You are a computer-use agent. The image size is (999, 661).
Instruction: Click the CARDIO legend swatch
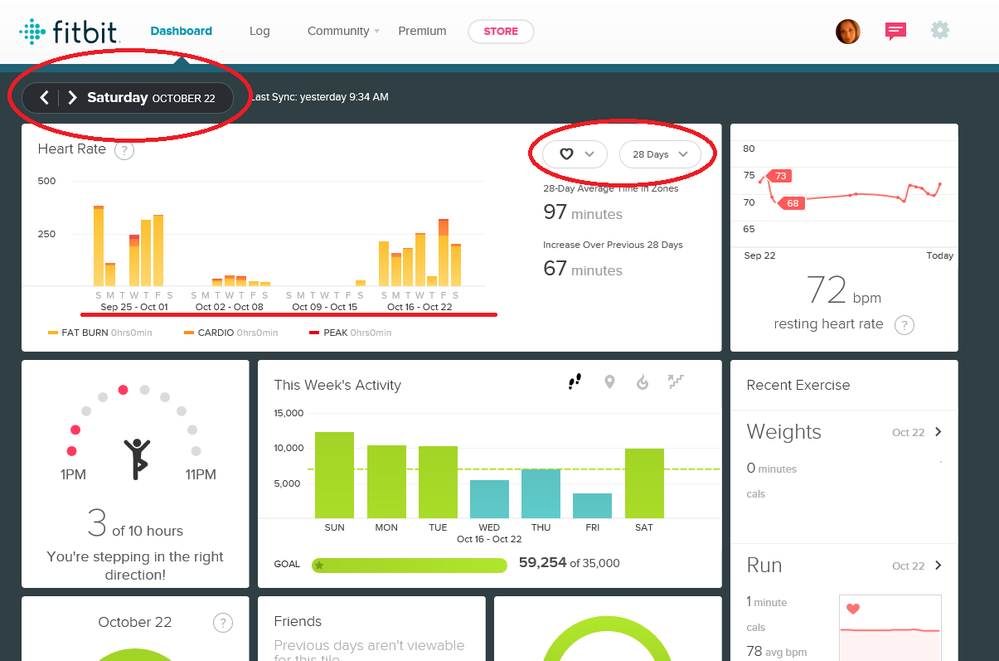tap(189, 333)
